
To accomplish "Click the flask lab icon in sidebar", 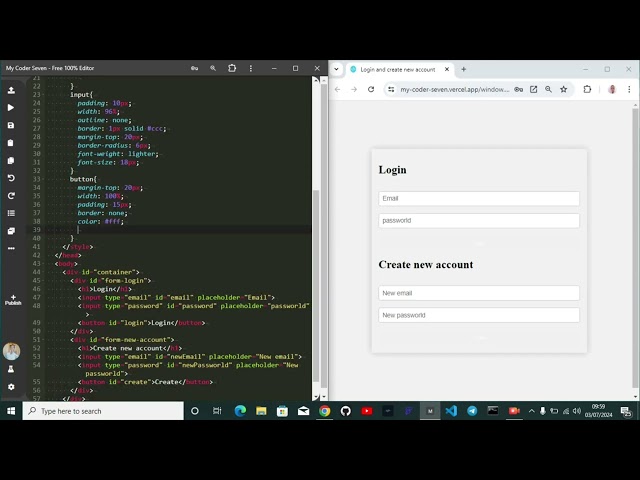I will click(11, 369).
